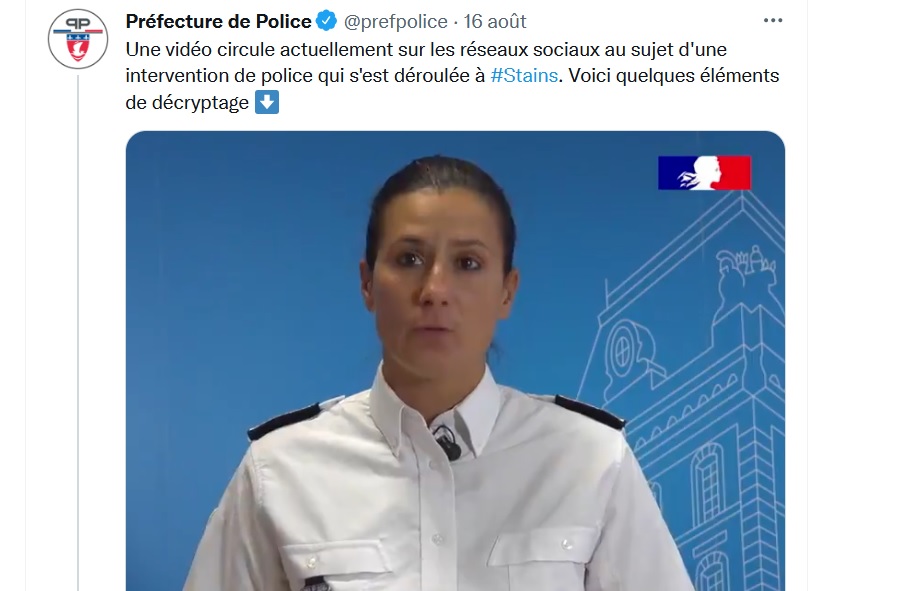Click the blue verified badge
The height and width of the screenshot is (591, 897).
[327, 21]
